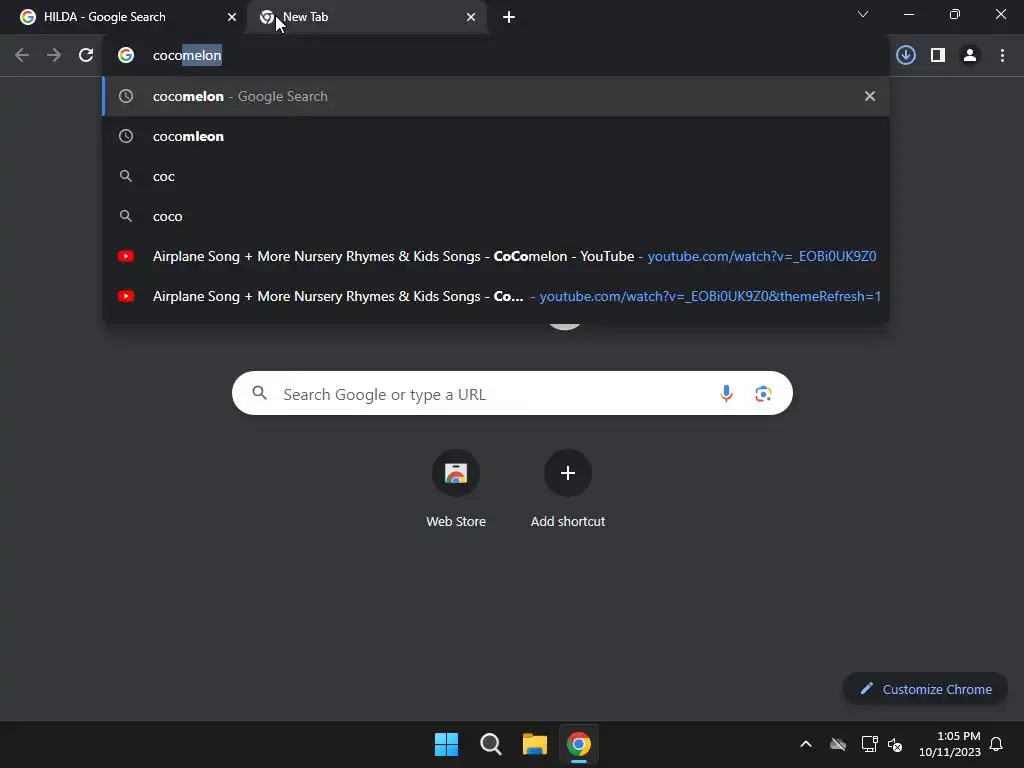This screenshot has width=1024, height=768.
Task: Open Google Lens image search icon
Action: pyautogui.click(x=763, y=393)
